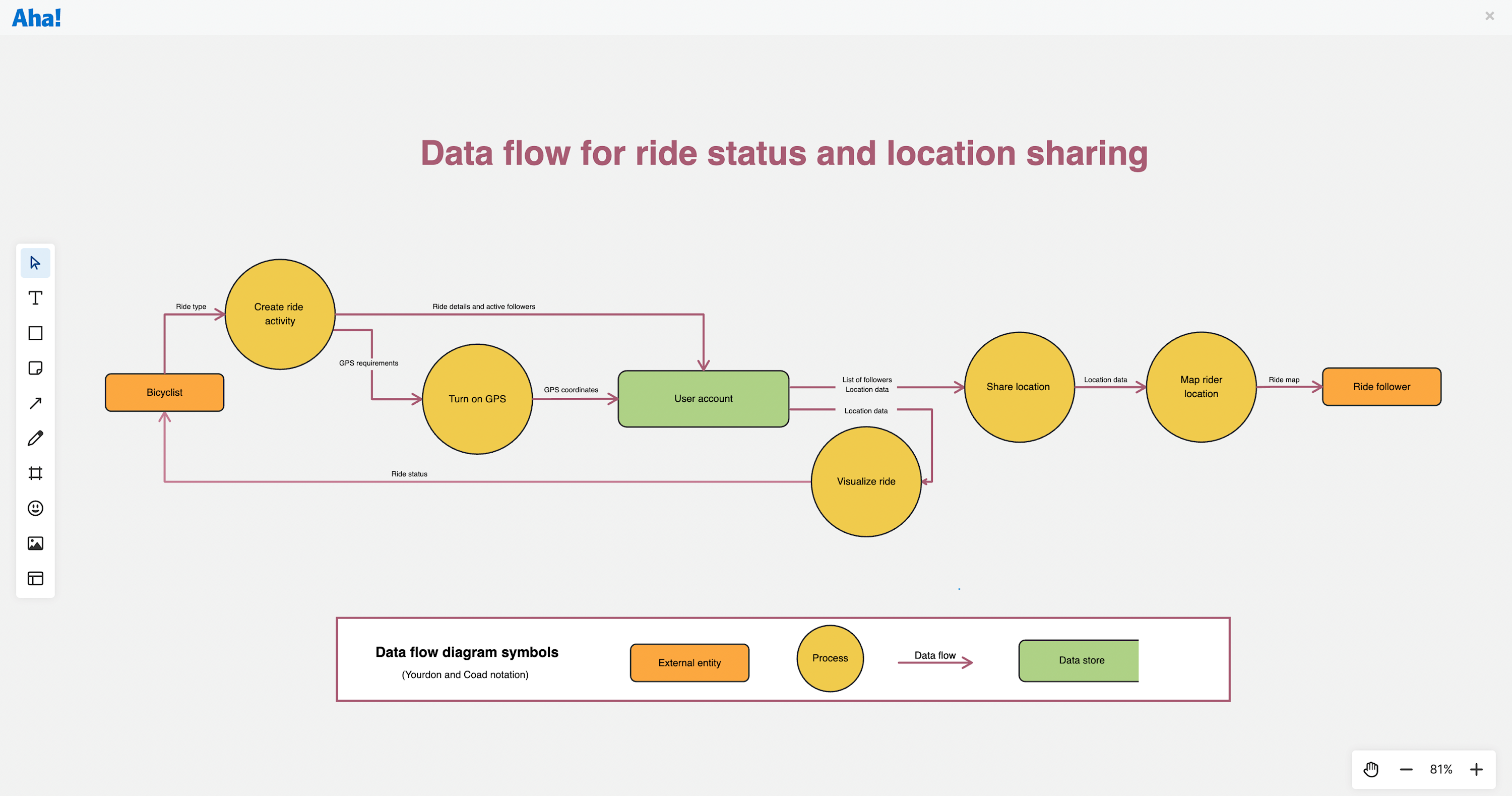Select the Bicyclist external entity
The height and width of the screenshot is (796, 1512).
tap(164, 392)
